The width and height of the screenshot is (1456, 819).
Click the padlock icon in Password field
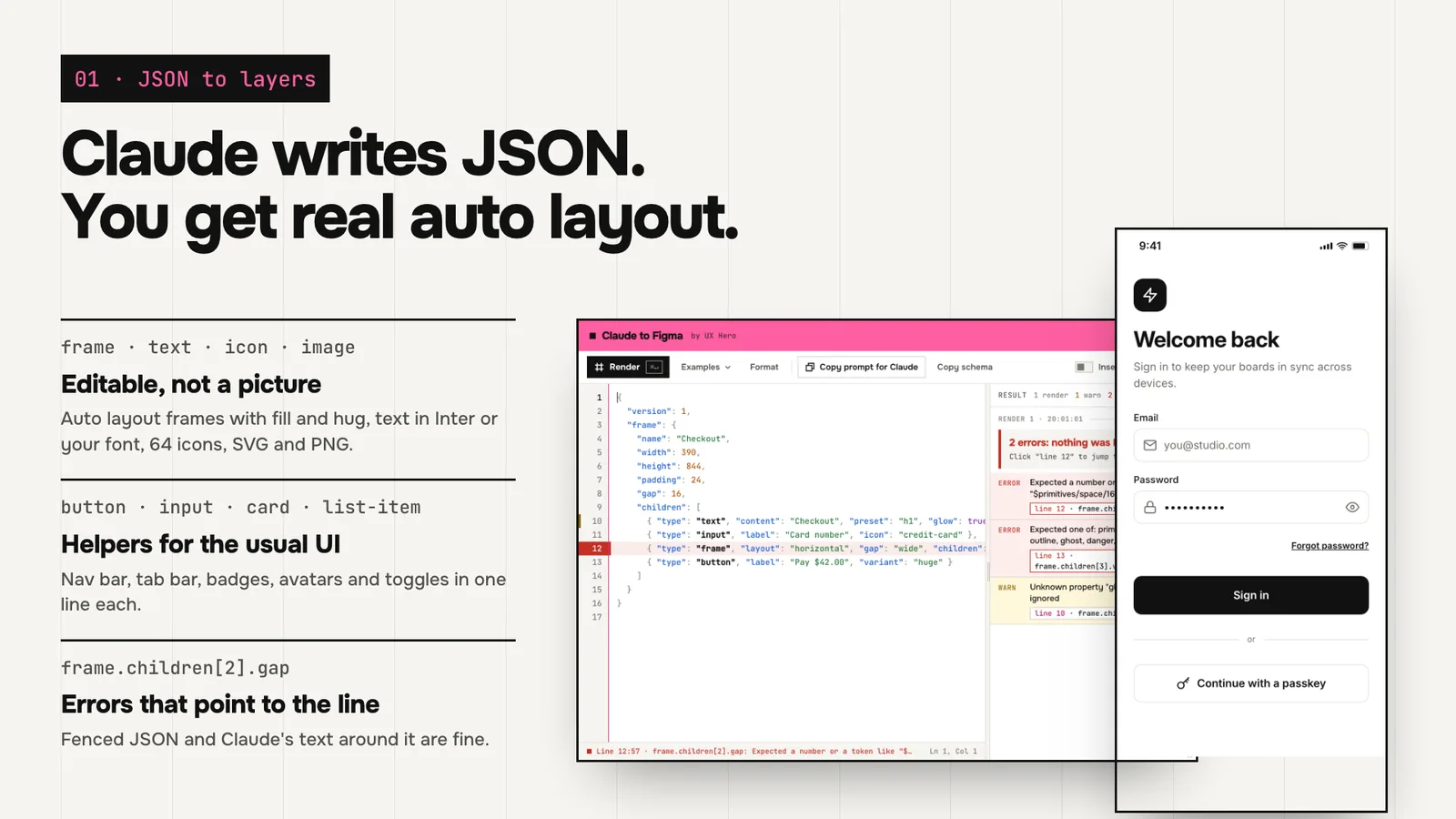pyautogui.click(x=1150, y=507)
